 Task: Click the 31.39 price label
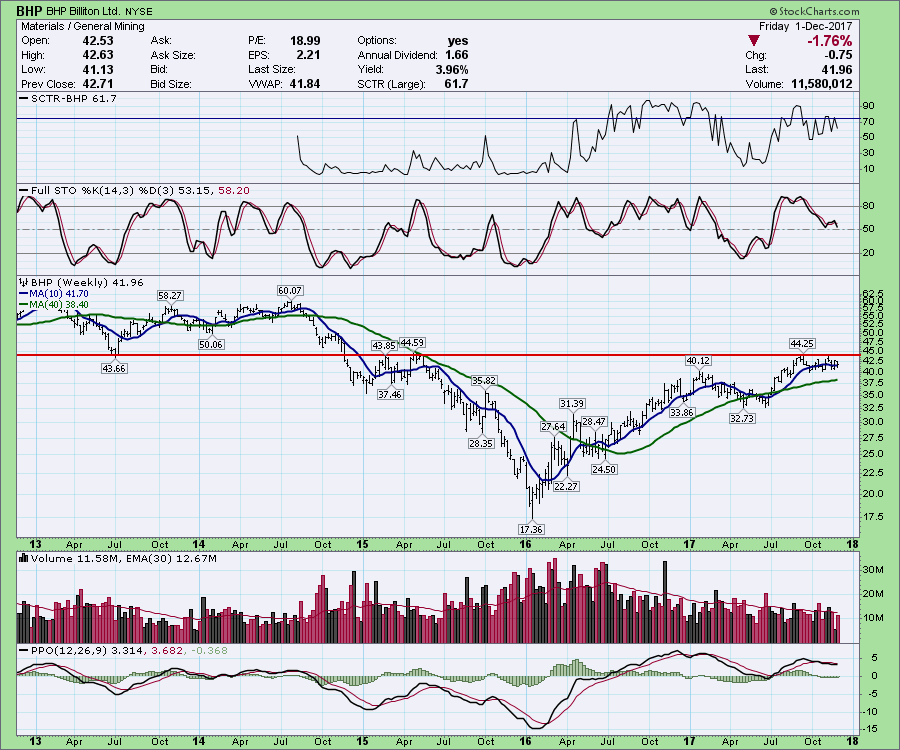572,404
